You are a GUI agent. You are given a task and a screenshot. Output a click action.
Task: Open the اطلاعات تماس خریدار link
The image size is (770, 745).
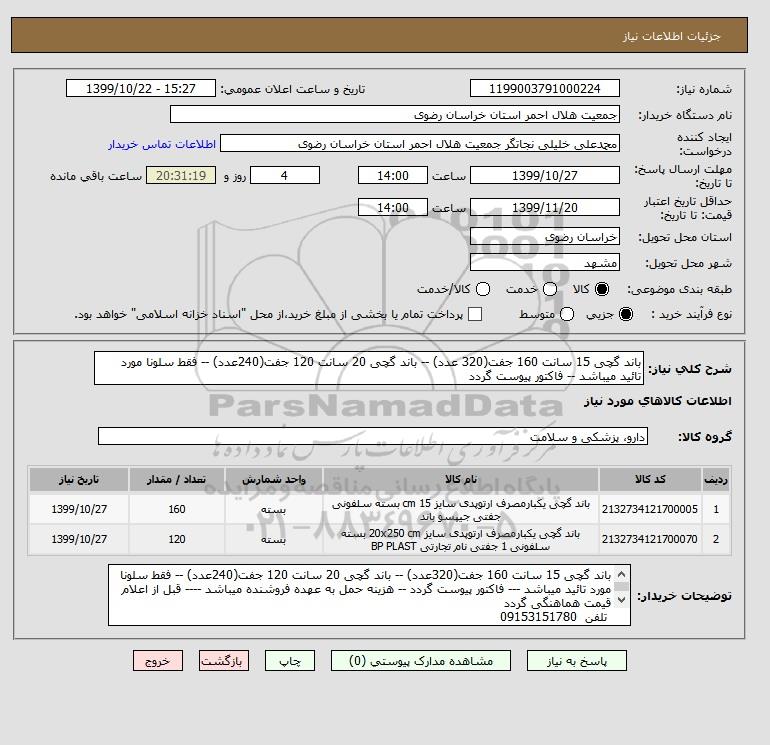pos(162,144)
